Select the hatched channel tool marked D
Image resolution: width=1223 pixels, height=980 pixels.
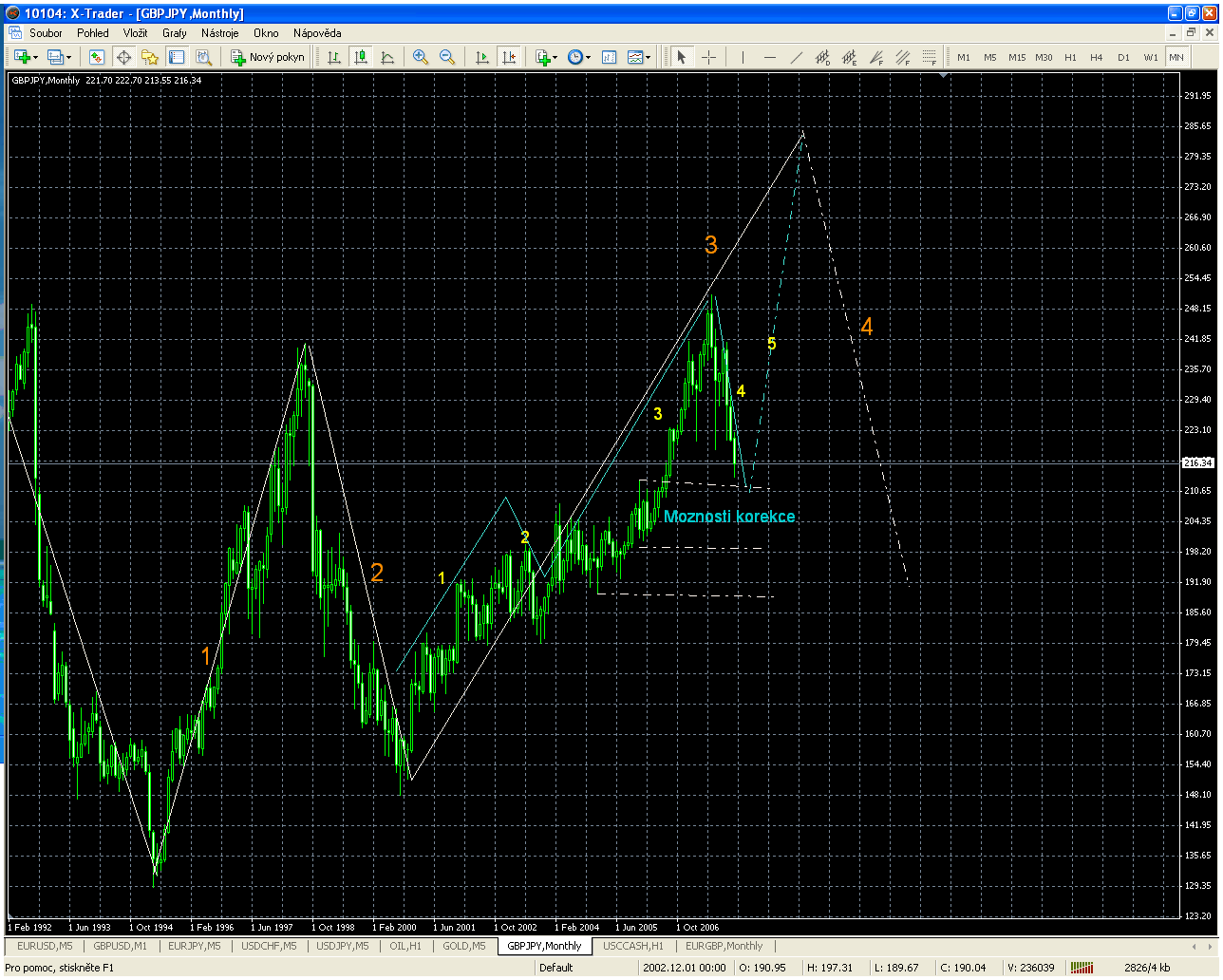822,57
